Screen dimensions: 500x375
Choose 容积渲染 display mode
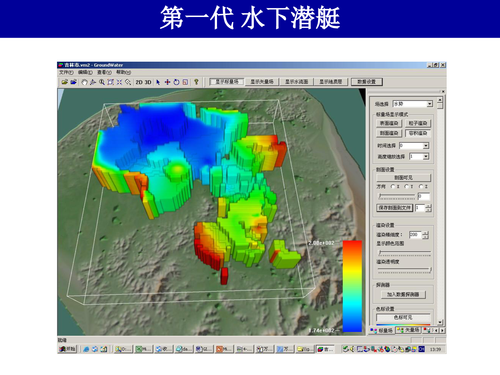(418, 133)
